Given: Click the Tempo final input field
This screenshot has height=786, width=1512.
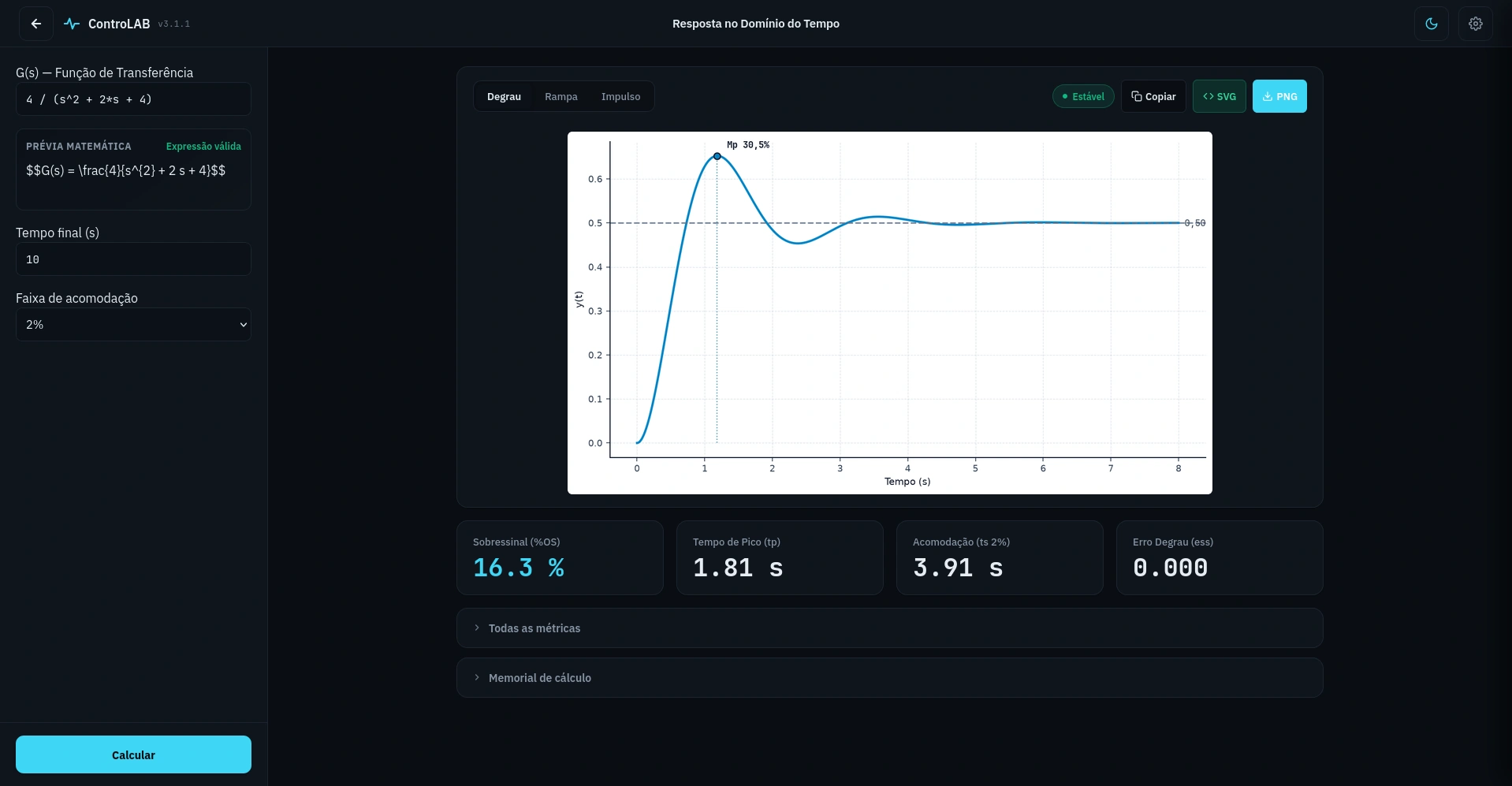Looking at the screenshot, I should point(133,259).
